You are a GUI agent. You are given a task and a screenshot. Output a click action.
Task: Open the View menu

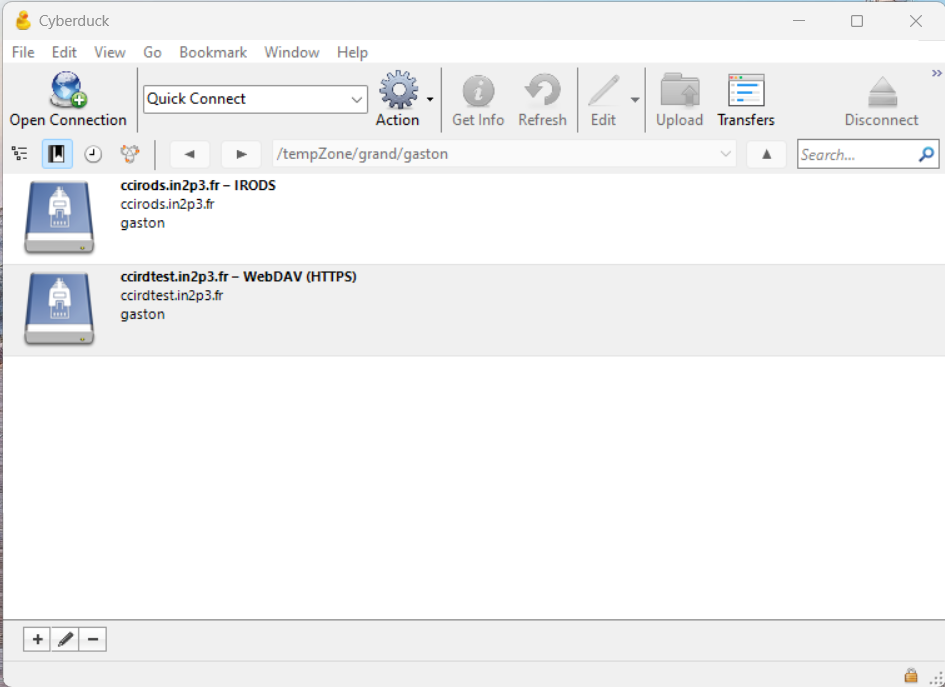(110, 52)
